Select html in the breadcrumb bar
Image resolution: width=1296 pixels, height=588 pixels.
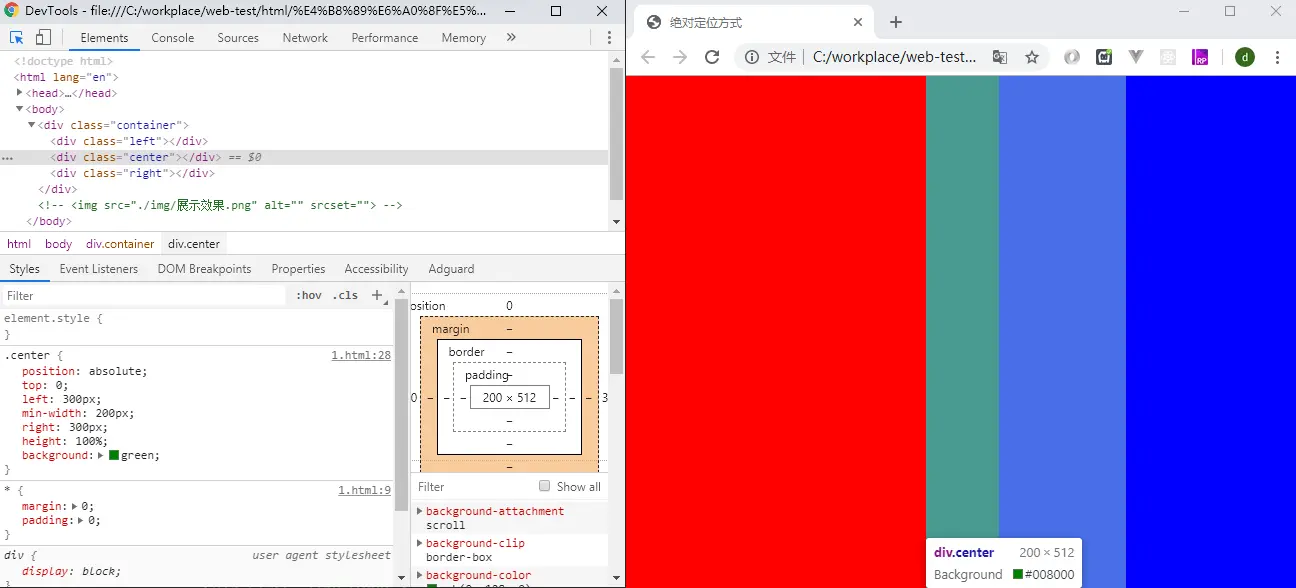[19, 244]
